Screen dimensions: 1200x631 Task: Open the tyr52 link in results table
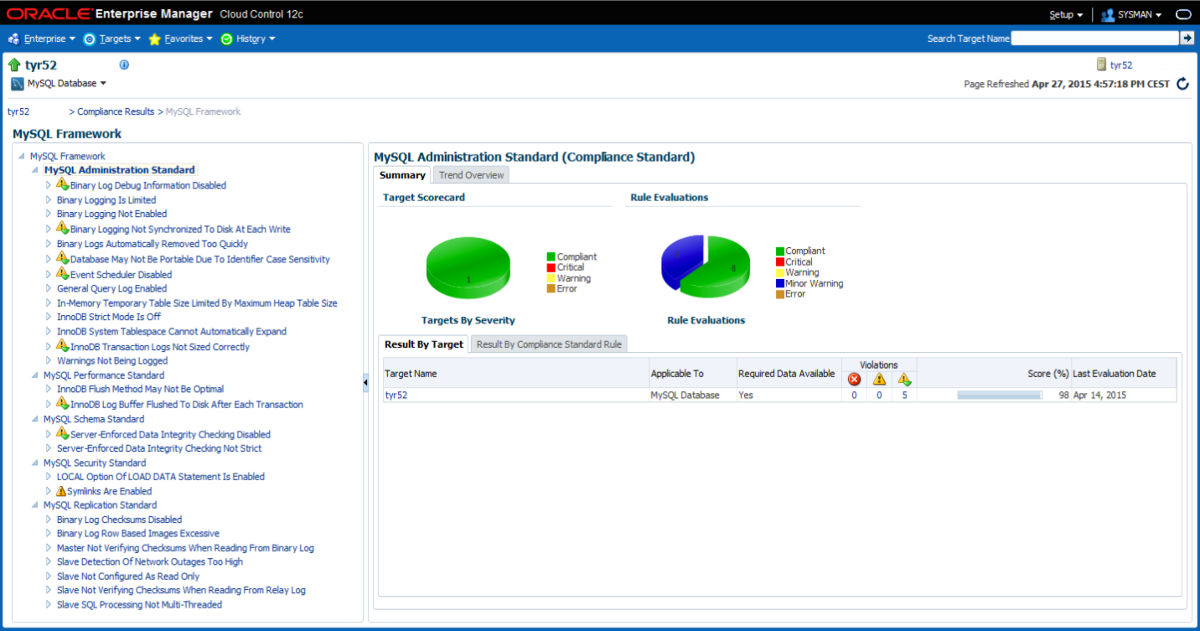pyautogui.click(x=396, y=395)
